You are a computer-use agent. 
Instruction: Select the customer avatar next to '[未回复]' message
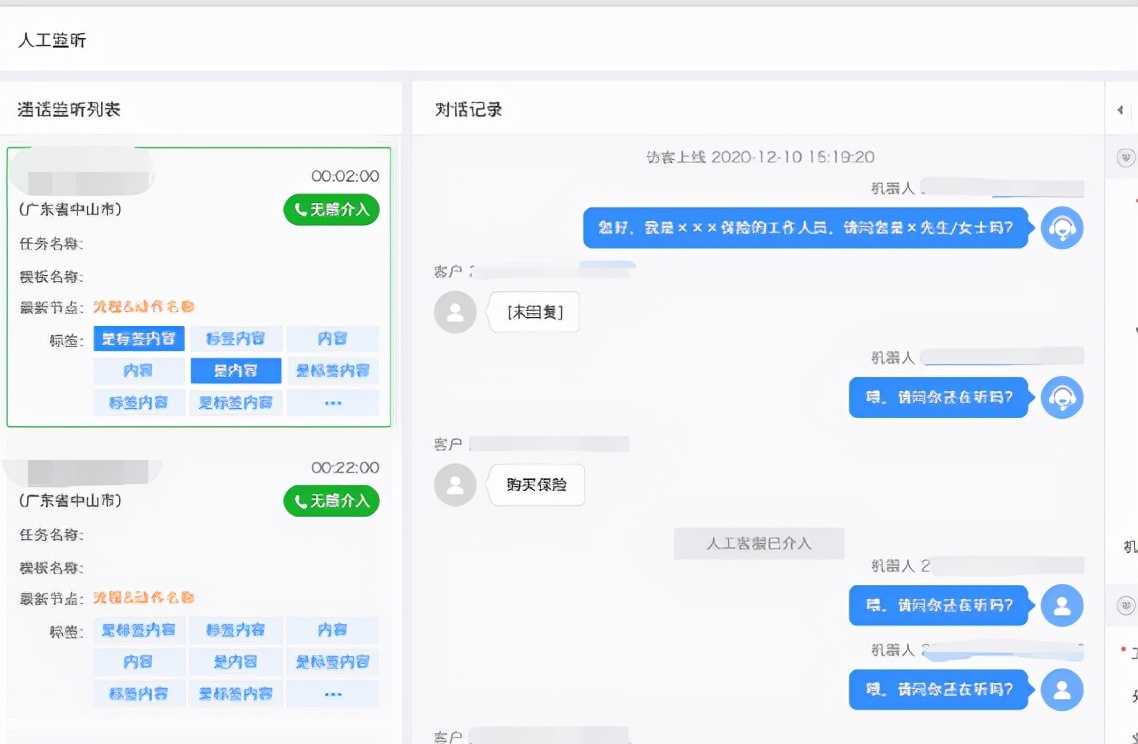click(x=455, y=311)
